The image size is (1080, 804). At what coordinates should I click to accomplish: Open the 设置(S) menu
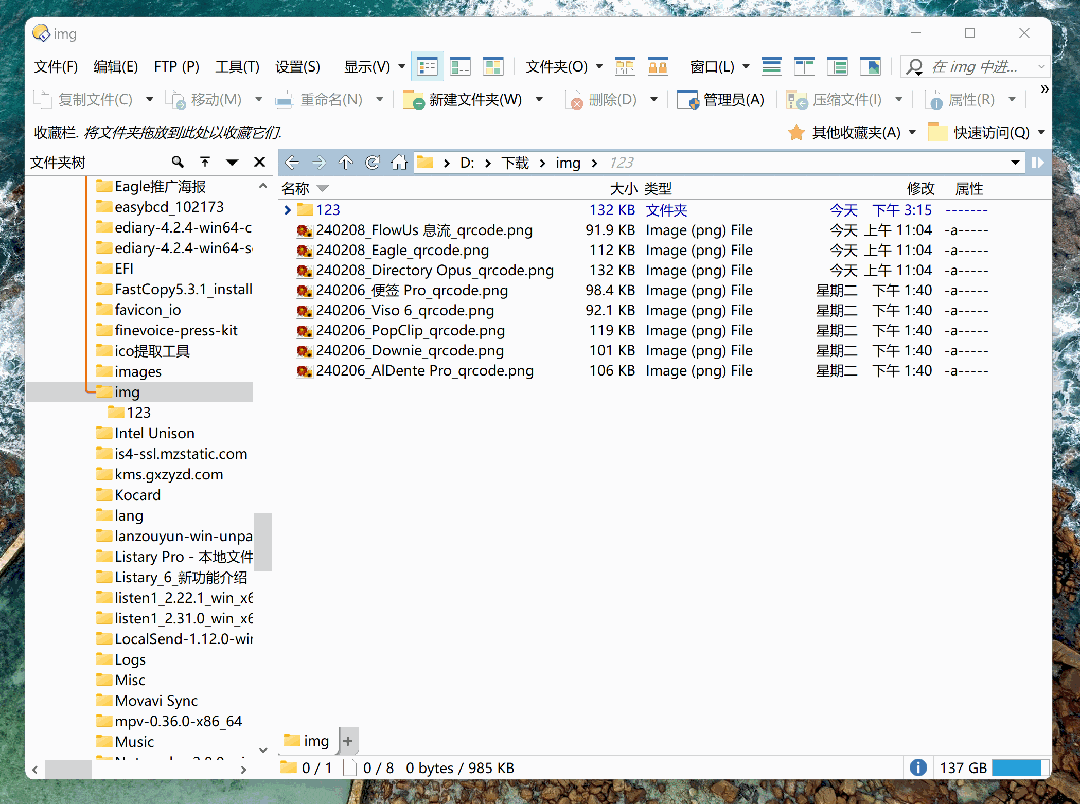(298, 67)
